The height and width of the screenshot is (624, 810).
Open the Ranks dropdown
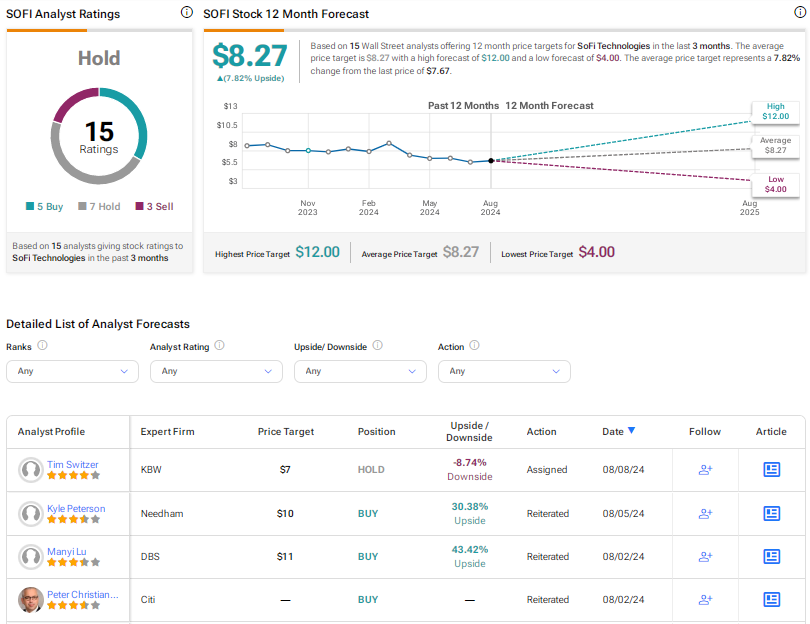(x=72, y=371)
